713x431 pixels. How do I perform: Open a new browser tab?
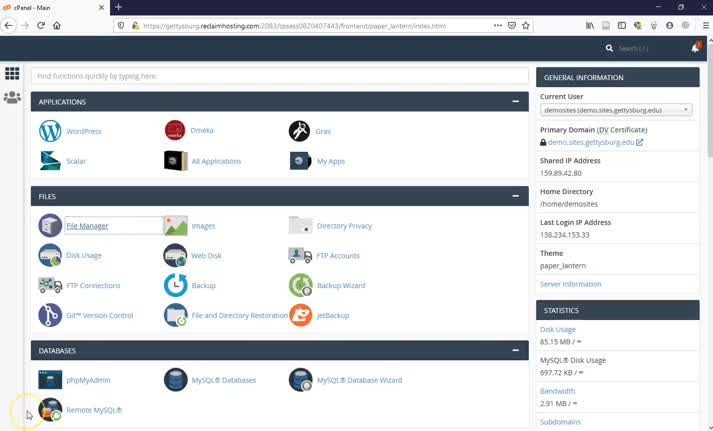point(118,7)
